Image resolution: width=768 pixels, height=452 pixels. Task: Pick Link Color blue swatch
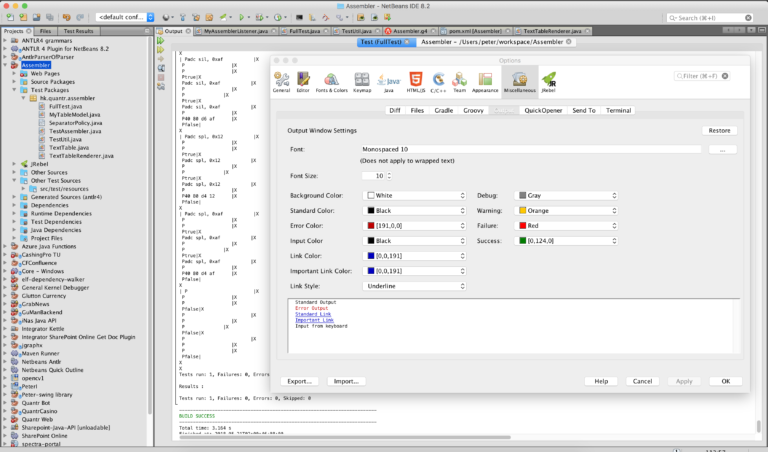pos(371,256)
